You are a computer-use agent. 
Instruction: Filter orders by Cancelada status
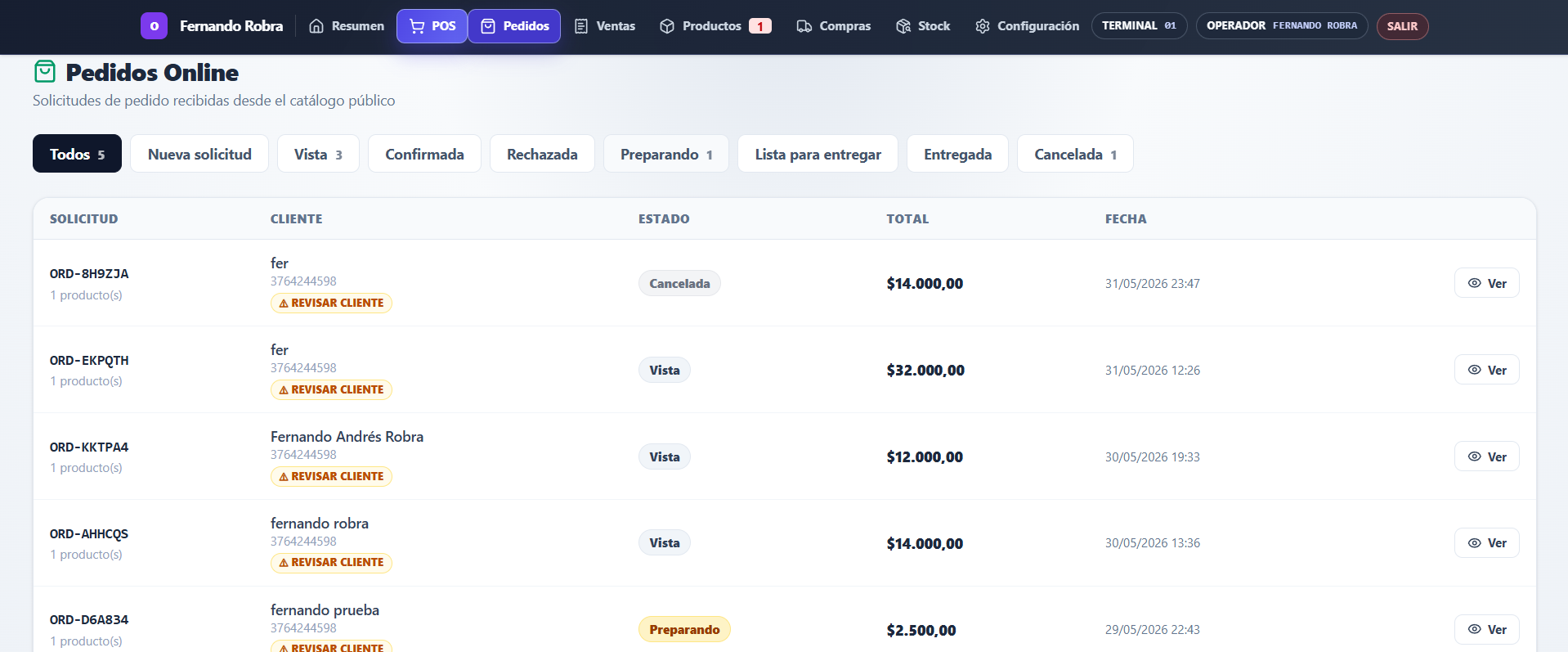(1075, 154)
